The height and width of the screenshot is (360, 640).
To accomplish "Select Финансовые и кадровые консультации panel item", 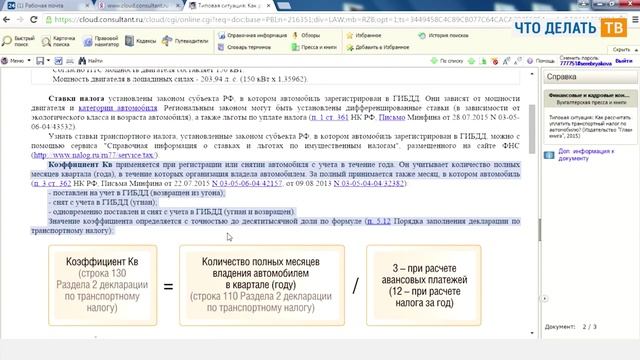I will 590,98.
